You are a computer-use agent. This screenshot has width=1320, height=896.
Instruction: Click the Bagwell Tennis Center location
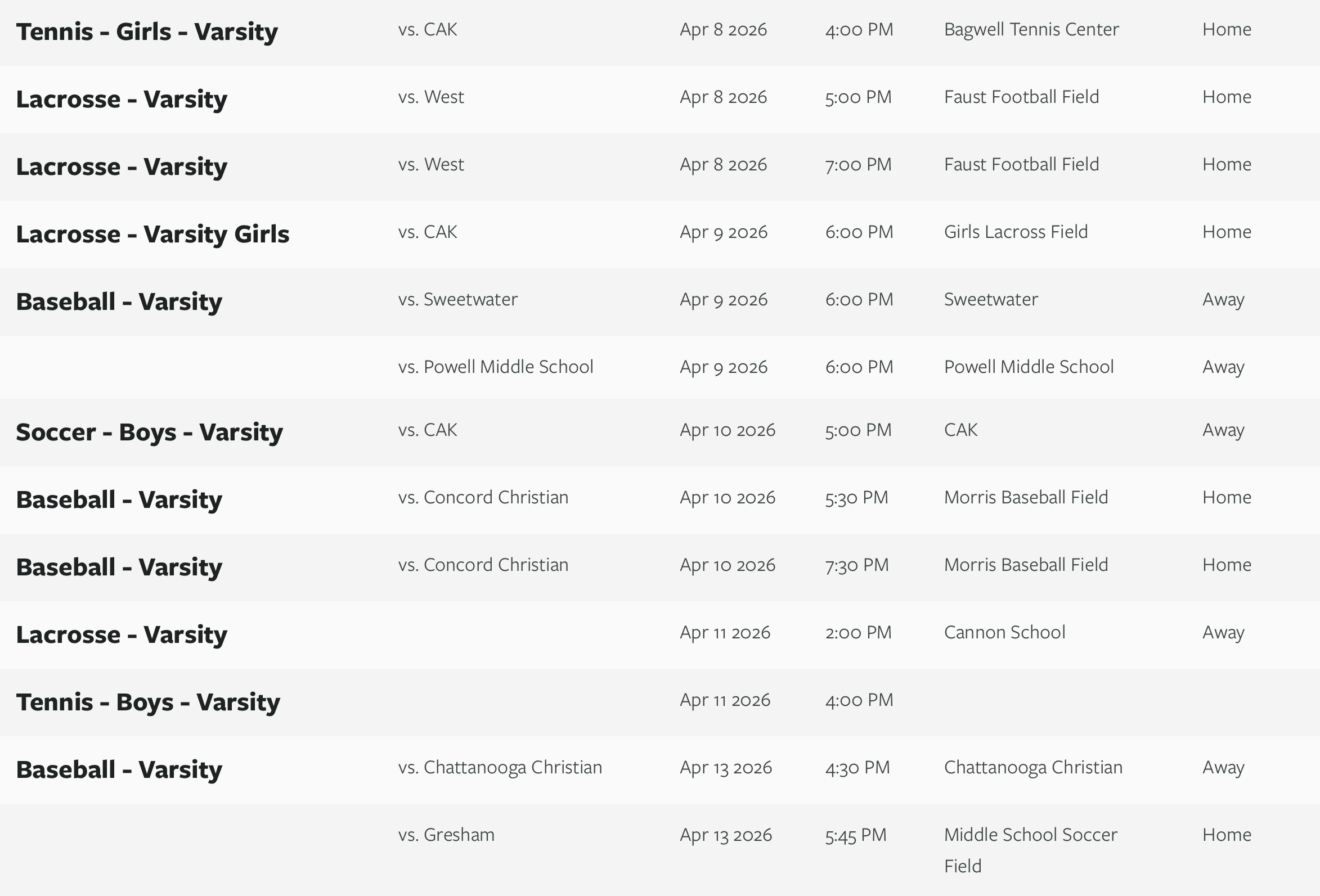pos(1031,29)
